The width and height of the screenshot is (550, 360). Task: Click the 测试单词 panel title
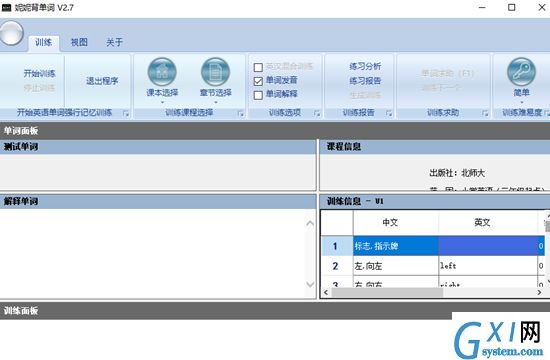pos(21,147)
